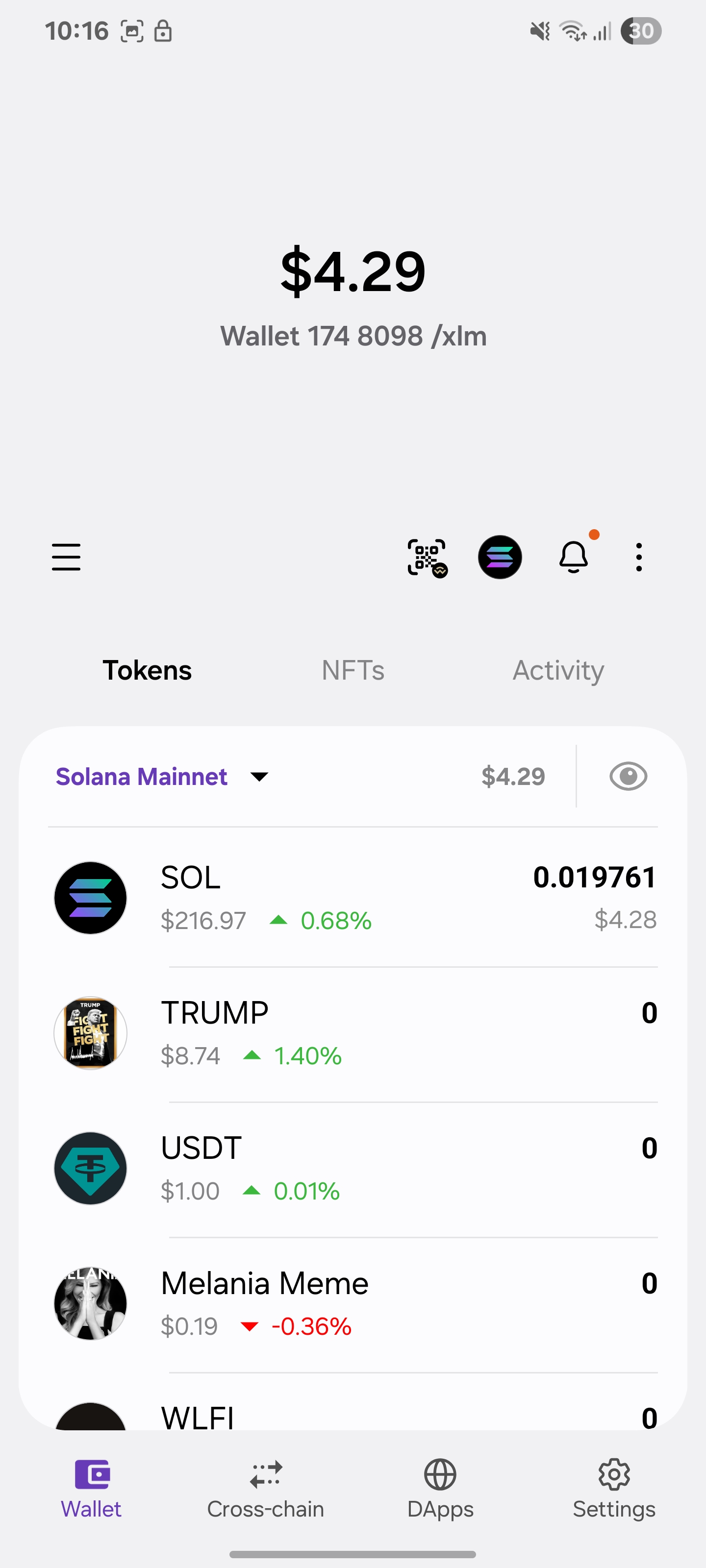Click the dropdown arrow beside Solana Mainnet

tap(259, 777)
